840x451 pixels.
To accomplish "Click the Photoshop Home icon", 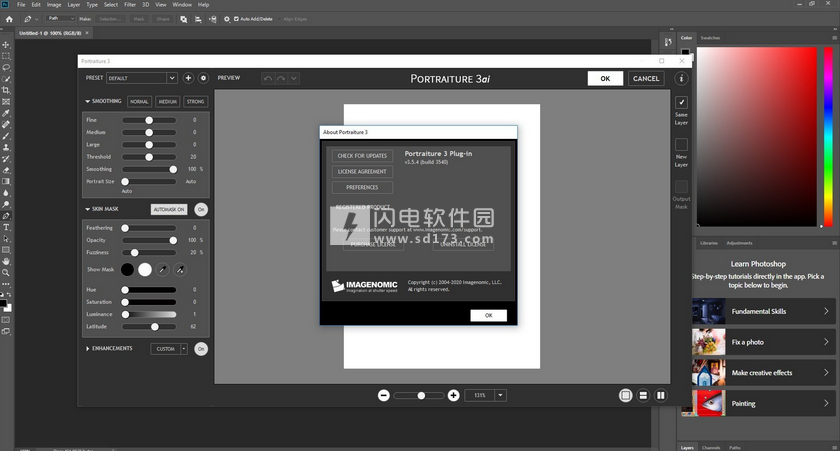I will [9, 19].
